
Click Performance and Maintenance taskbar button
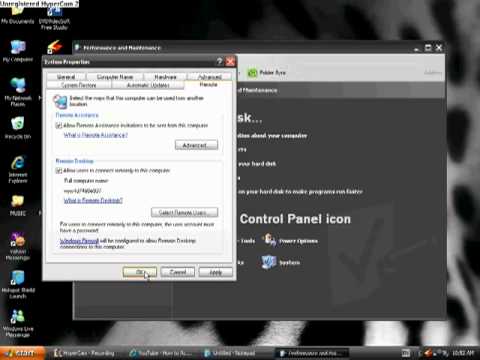pyautogui.click(x=311, y=353)
